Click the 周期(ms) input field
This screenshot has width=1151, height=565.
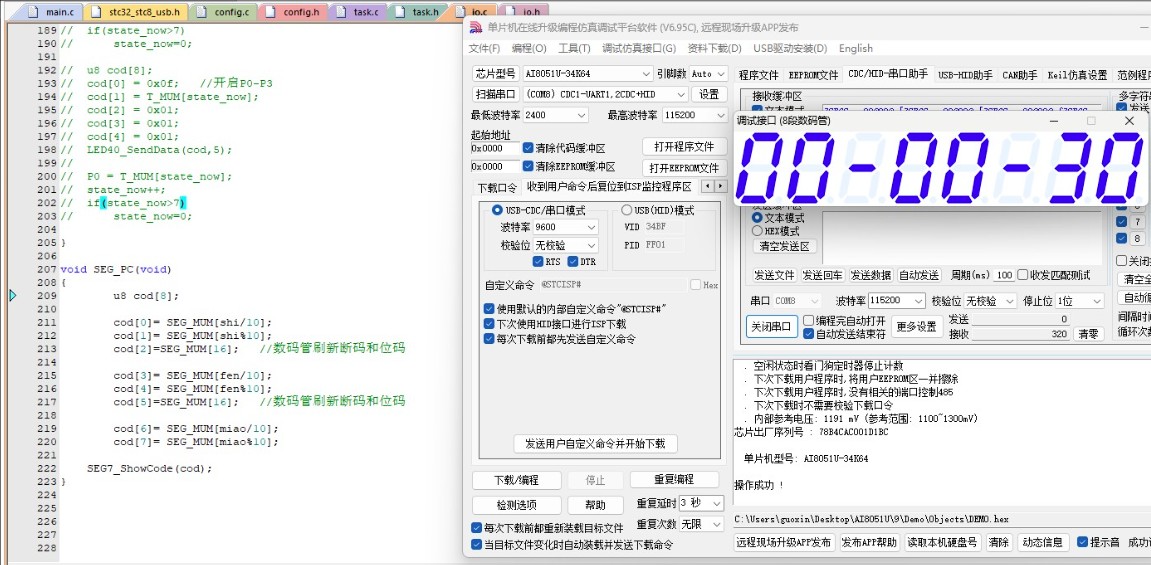pos(1003,275)
